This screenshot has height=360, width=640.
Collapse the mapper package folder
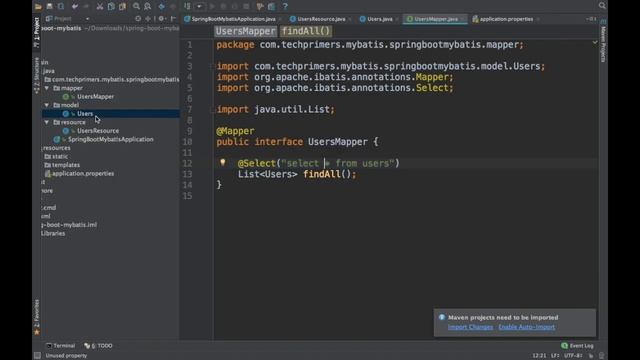click(47, 88)
